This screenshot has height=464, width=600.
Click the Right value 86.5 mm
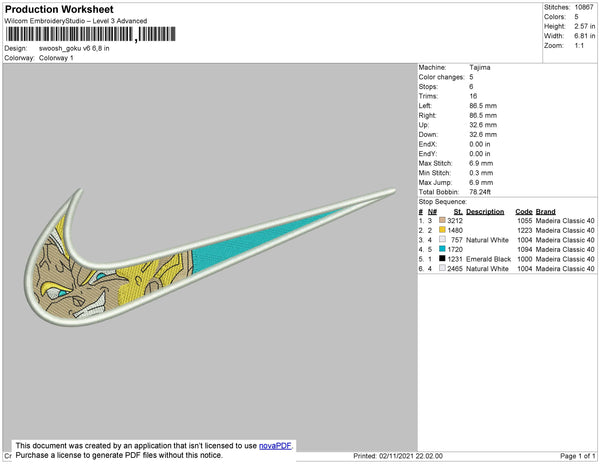click(483, 115)
